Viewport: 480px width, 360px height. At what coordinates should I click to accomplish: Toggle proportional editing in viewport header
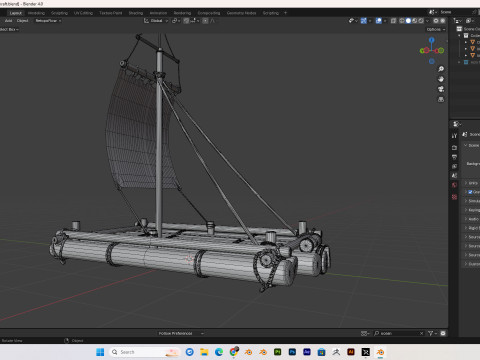205,21
